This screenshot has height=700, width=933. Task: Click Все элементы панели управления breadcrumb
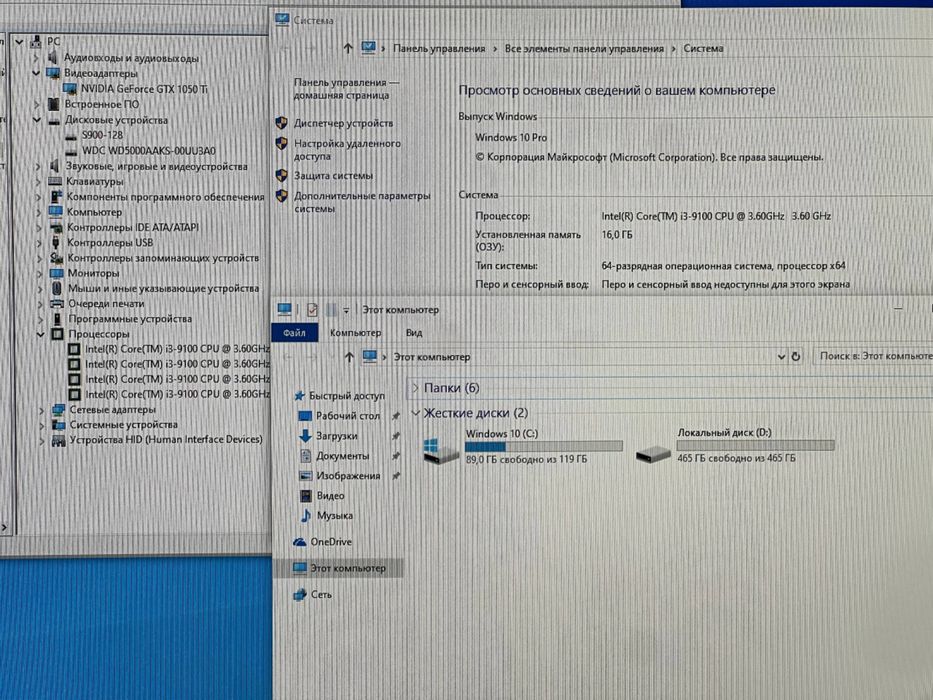[x=584, y=49]
